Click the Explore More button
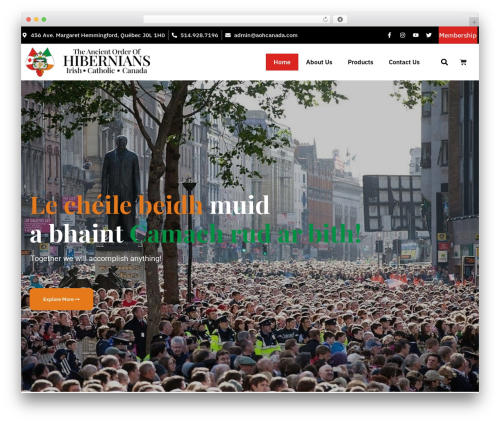Screen dimensions: 500x423 [x=61, y=299]
